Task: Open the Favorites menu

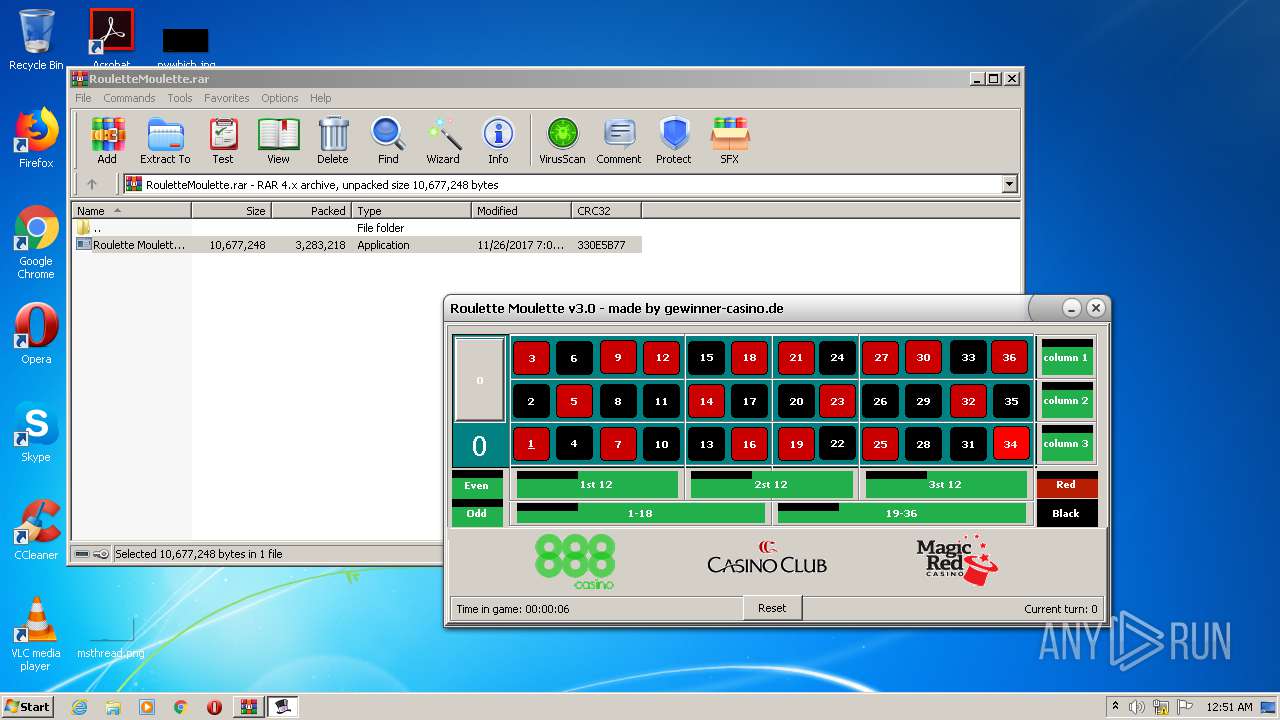Action: (x=227, y=98)
